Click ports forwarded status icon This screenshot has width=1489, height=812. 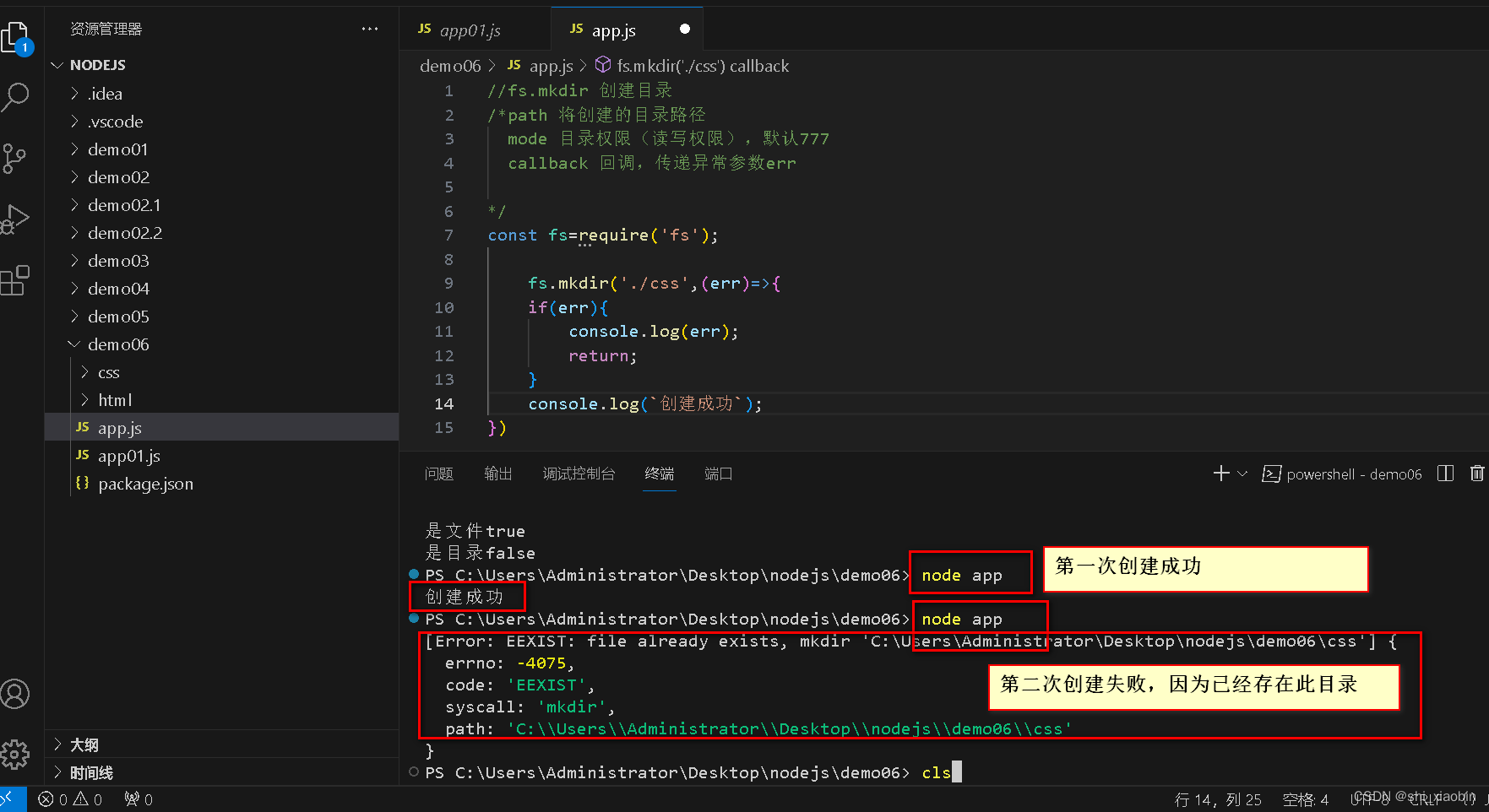tap(139, 799)
